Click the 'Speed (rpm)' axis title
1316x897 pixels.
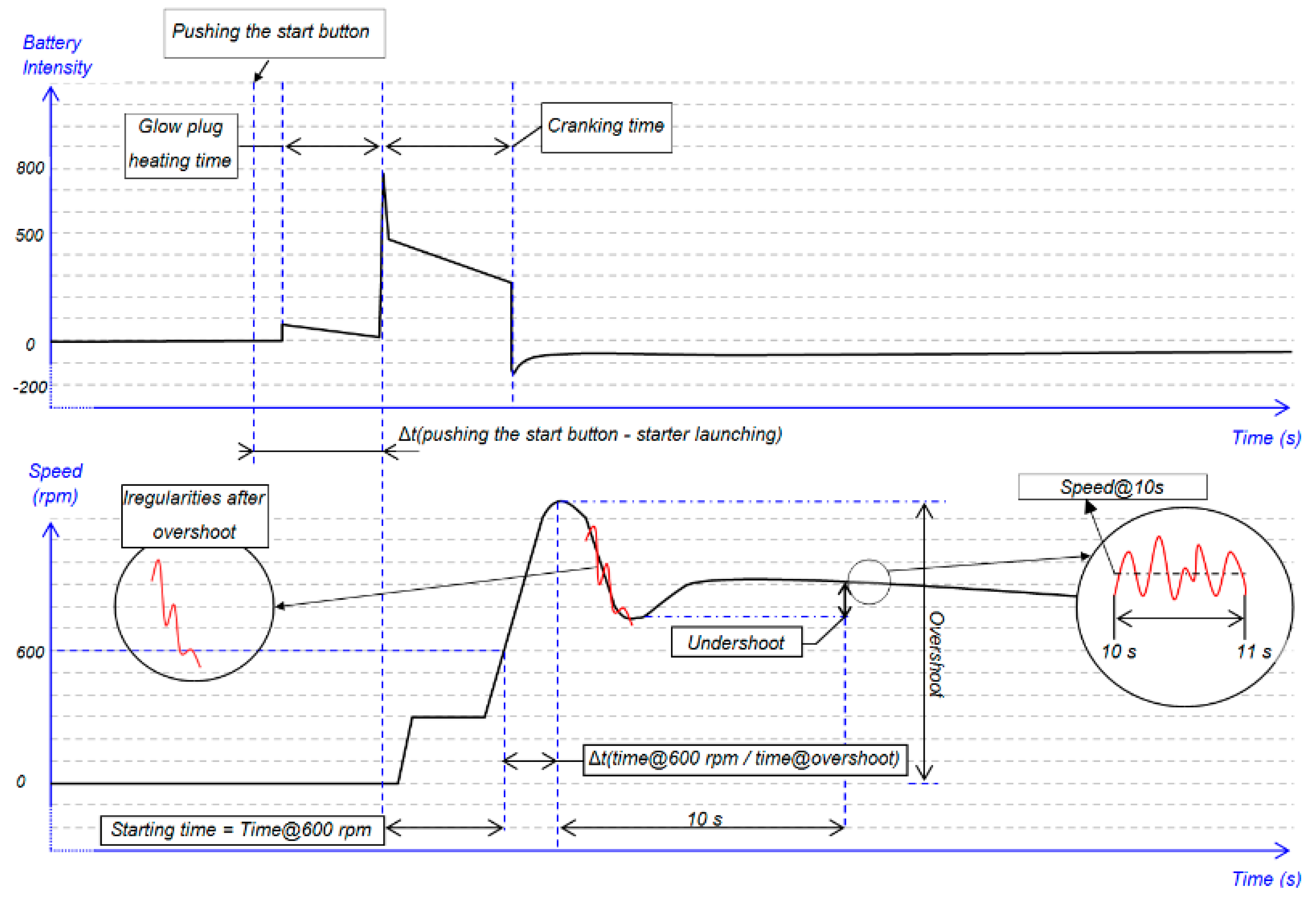point(55,483)
